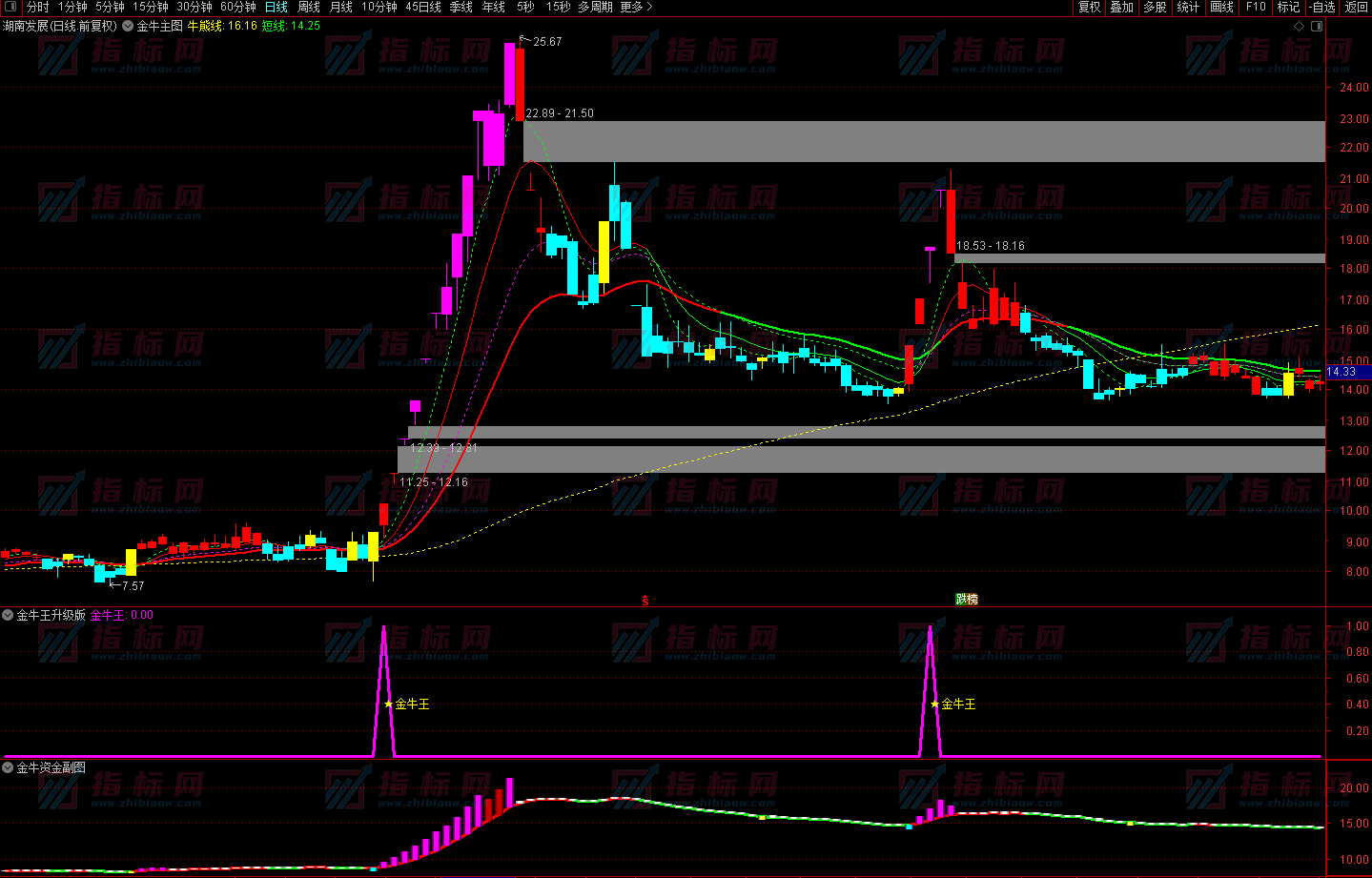This screenshot has height=878, width=1372.
Task: Click the 11.25 - 12.16 gap zone label
Action: (434, 482)
